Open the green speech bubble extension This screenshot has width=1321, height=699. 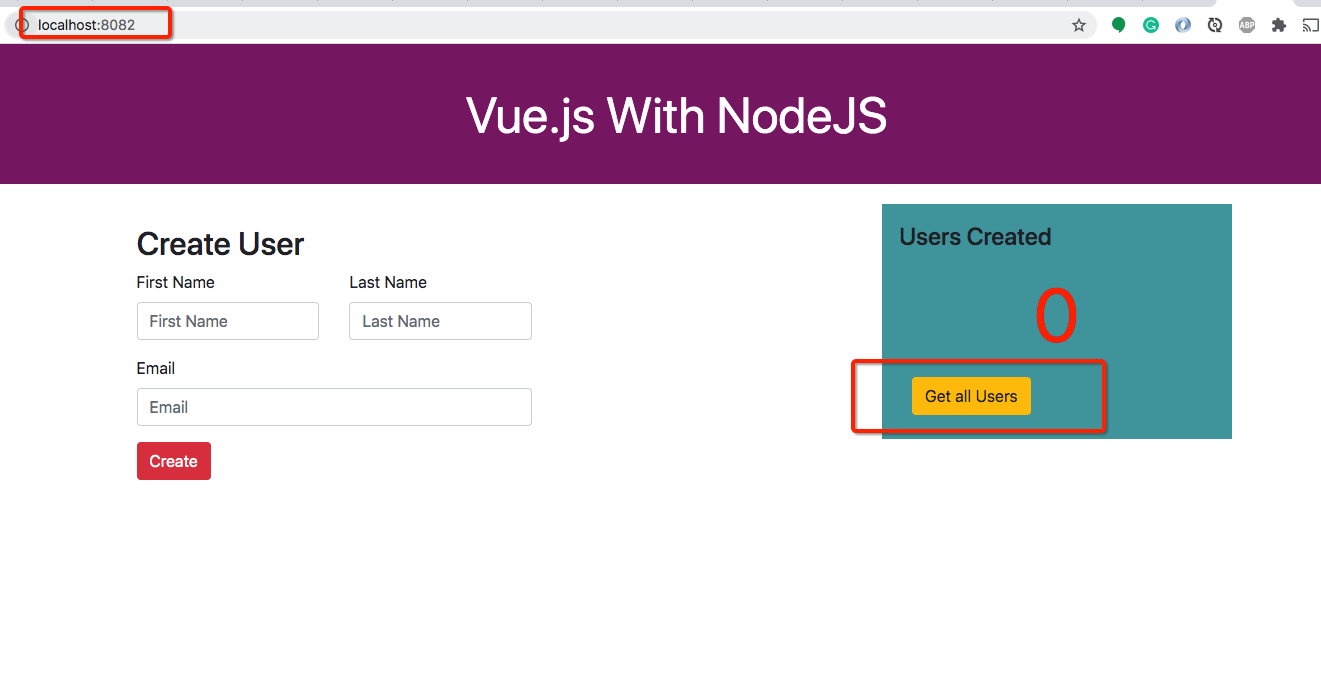point(1118,24)
